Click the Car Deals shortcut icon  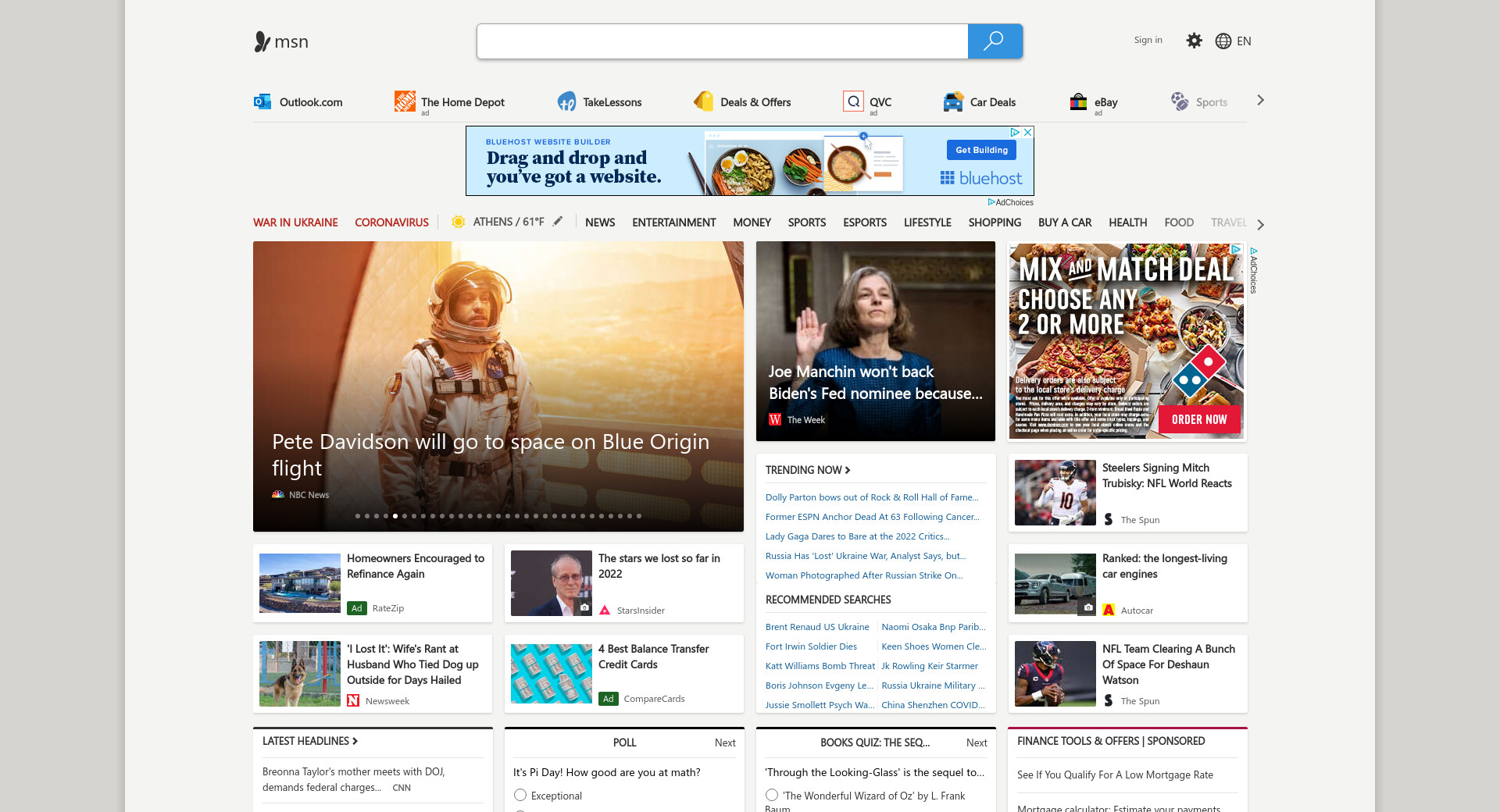point(953,101)
